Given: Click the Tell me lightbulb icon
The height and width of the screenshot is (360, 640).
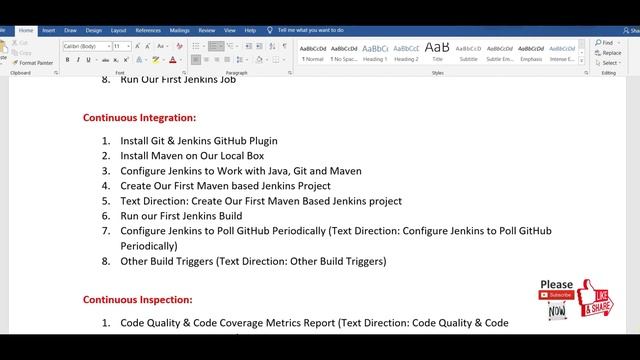Looking at the screenshot, I should pyautogui.click(x=270, y=30).
